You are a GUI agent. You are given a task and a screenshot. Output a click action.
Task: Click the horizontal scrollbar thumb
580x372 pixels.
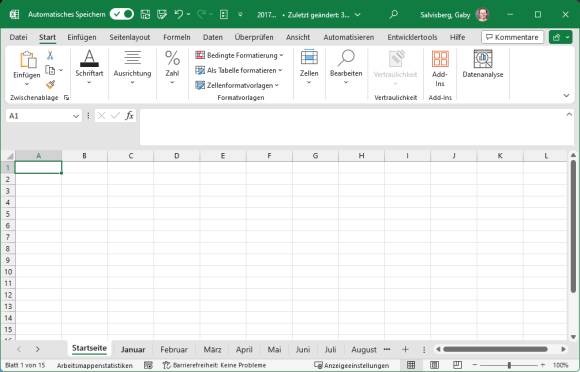(x=495, y=349)
